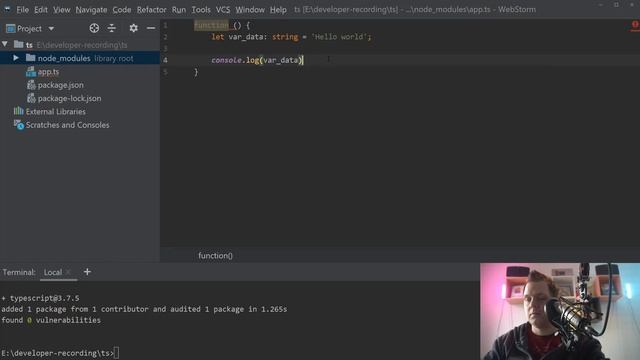Close the Local terminal tab
Viewport: 640px width, 360px height.
[69, 272]
